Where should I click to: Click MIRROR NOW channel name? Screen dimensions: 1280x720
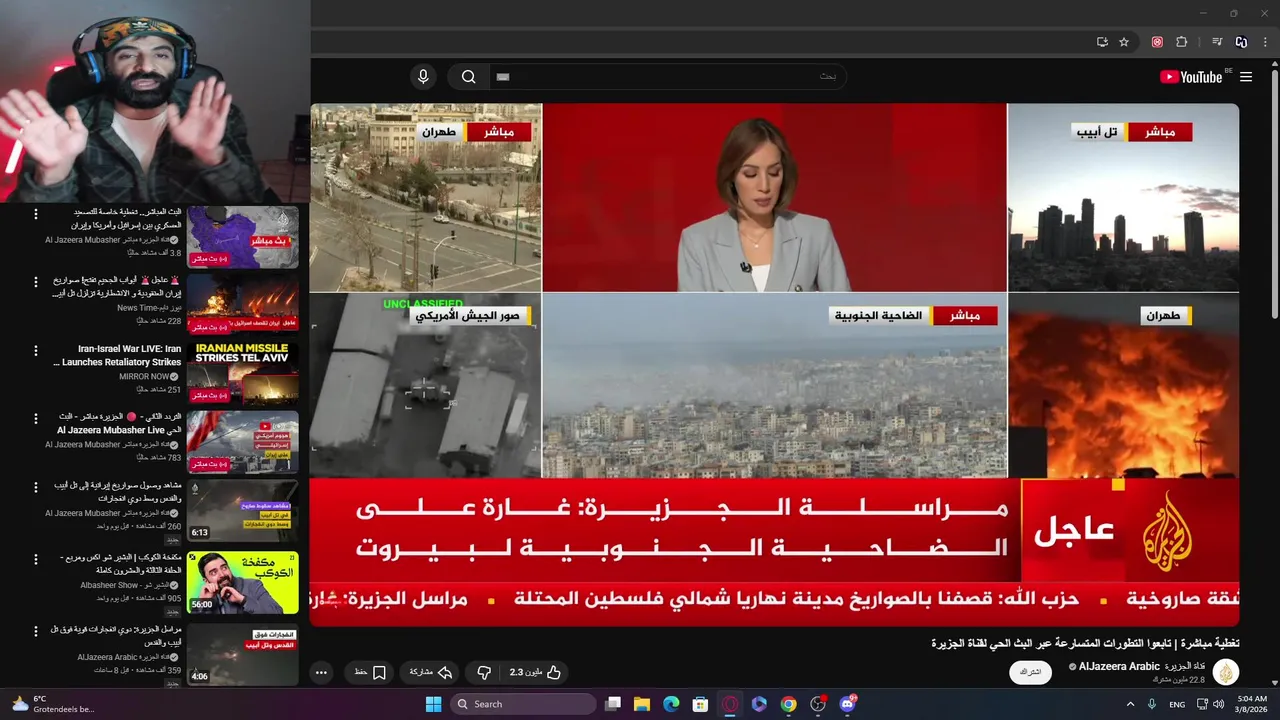(x=143, y=377)
